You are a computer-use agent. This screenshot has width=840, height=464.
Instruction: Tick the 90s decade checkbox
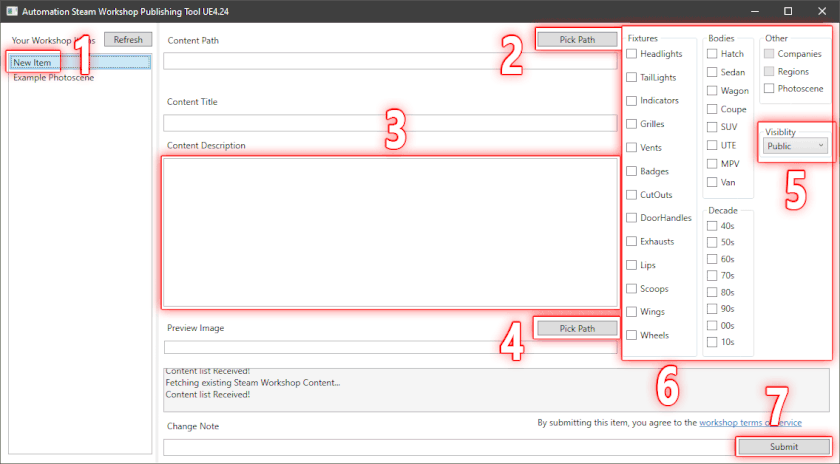(x=712, y=309)
